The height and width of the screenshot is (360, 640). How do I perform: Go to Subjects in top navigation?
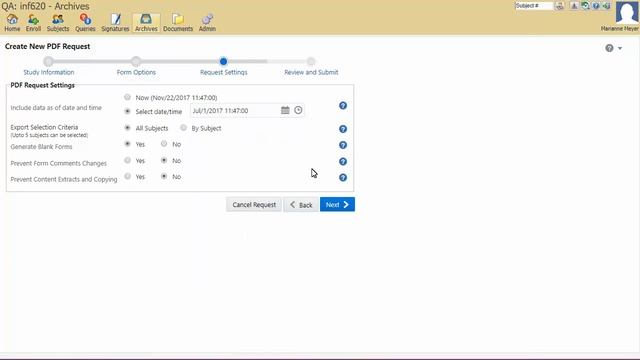coord(58,22)
